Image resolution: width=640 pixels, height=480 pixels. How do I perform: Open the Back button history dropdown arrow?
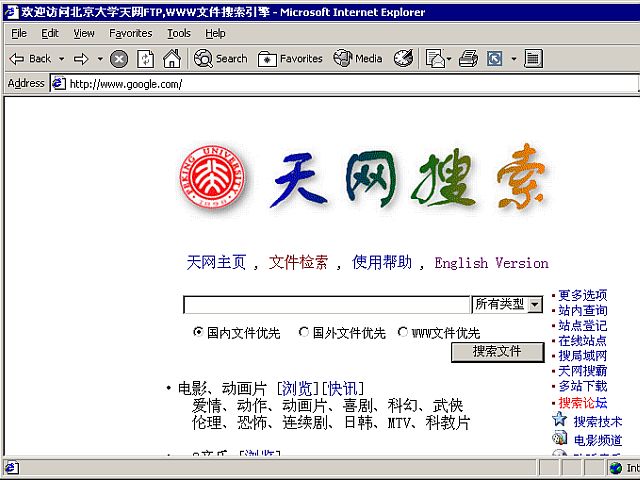pos(62,59)
